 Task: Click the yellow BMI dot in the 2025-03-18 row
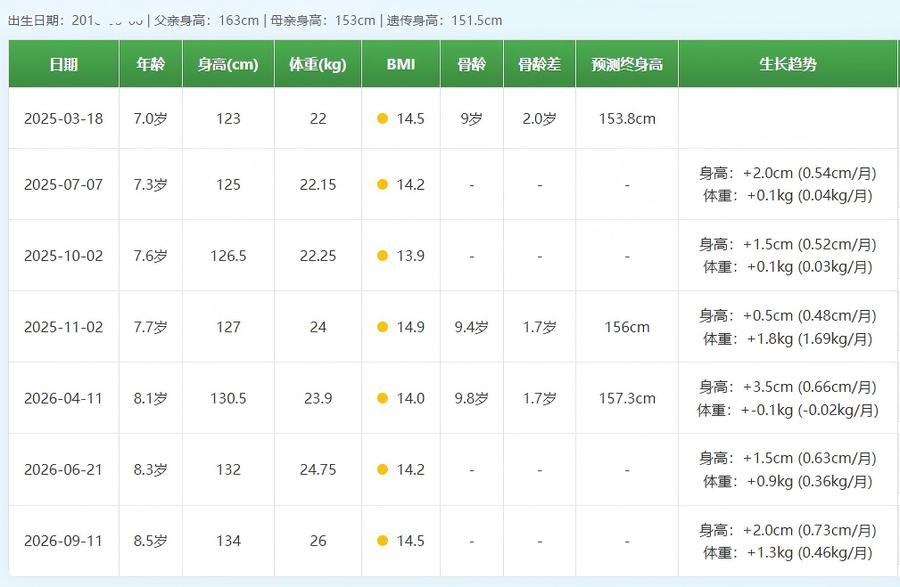click(382, 119)
